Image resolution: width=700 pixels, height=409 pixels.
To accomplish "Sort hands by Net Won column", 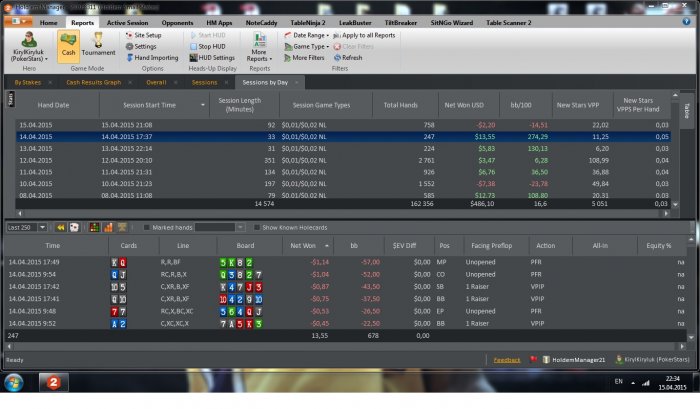I will pyautogui.click(x=307, y=246).
